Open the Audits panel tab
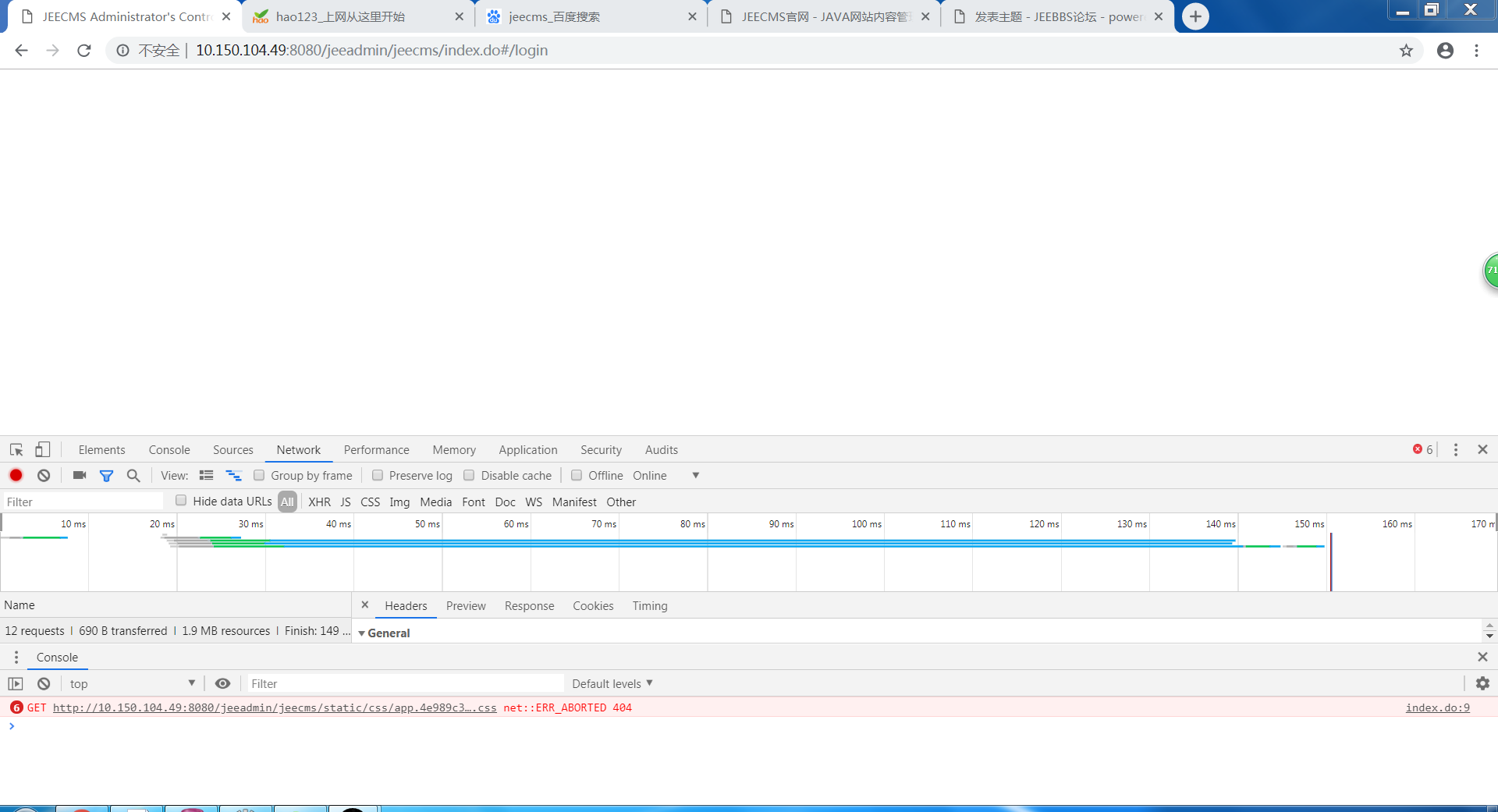 [x=662, y=450]
